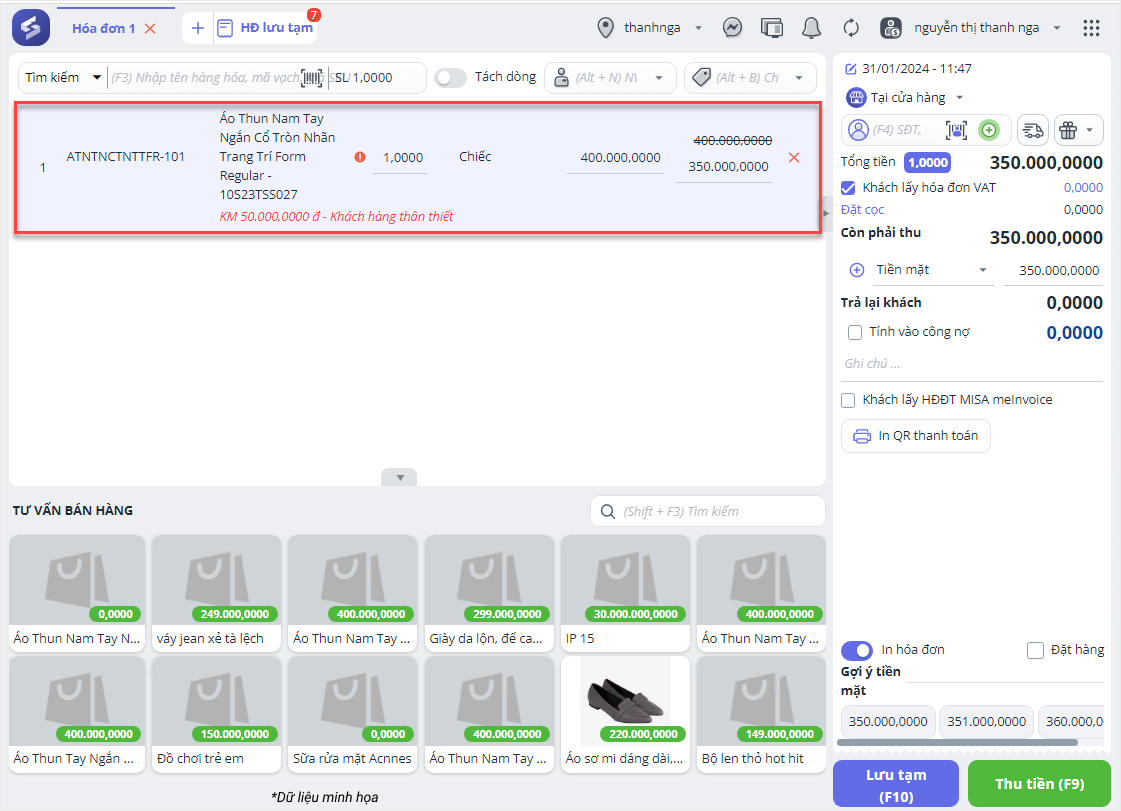
Task: Uncheck Khách lấy hóa đơn VAT
Action: 848,187
